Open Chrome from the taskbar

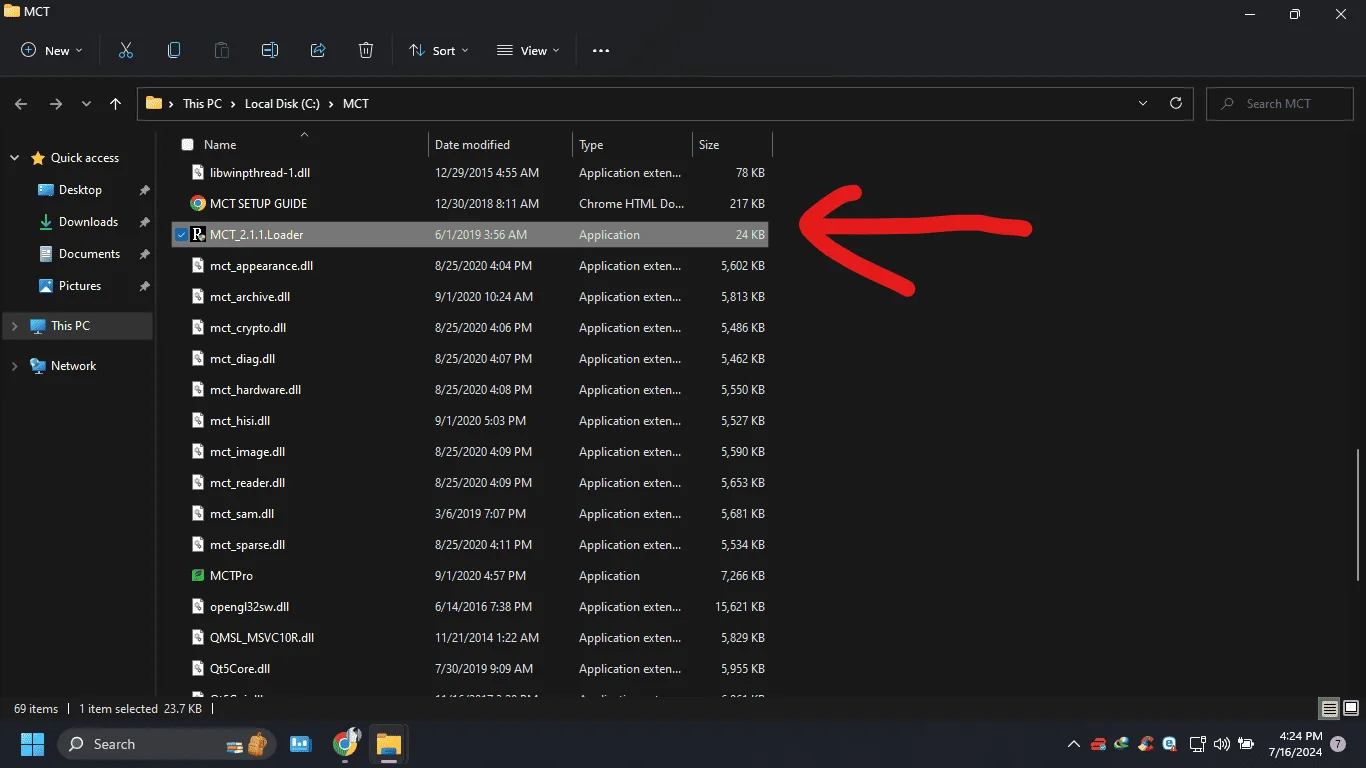[346, 743]
